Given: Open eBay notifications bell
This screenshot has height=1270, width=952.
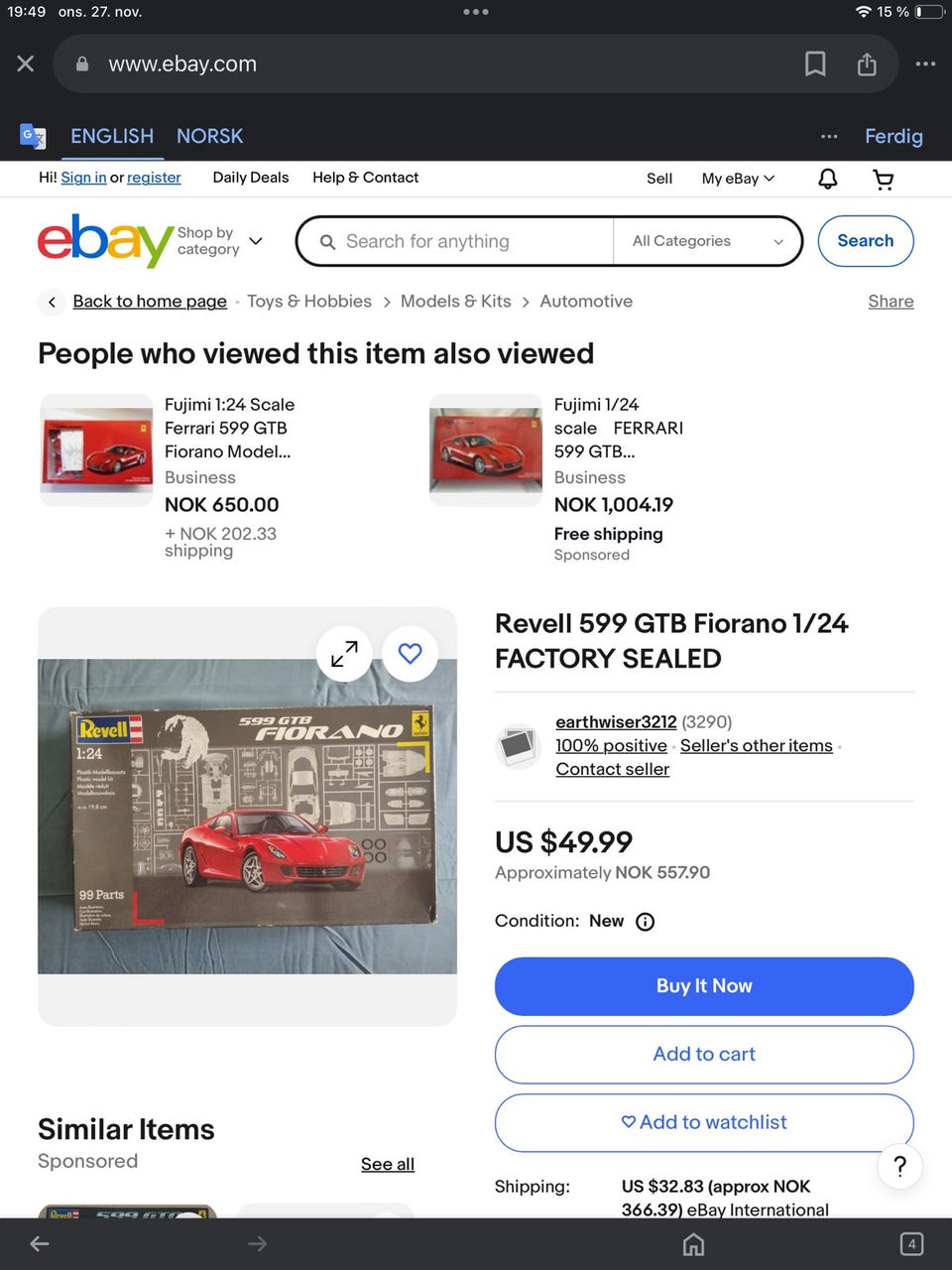Looking at the screenshot, I should 827,179.
